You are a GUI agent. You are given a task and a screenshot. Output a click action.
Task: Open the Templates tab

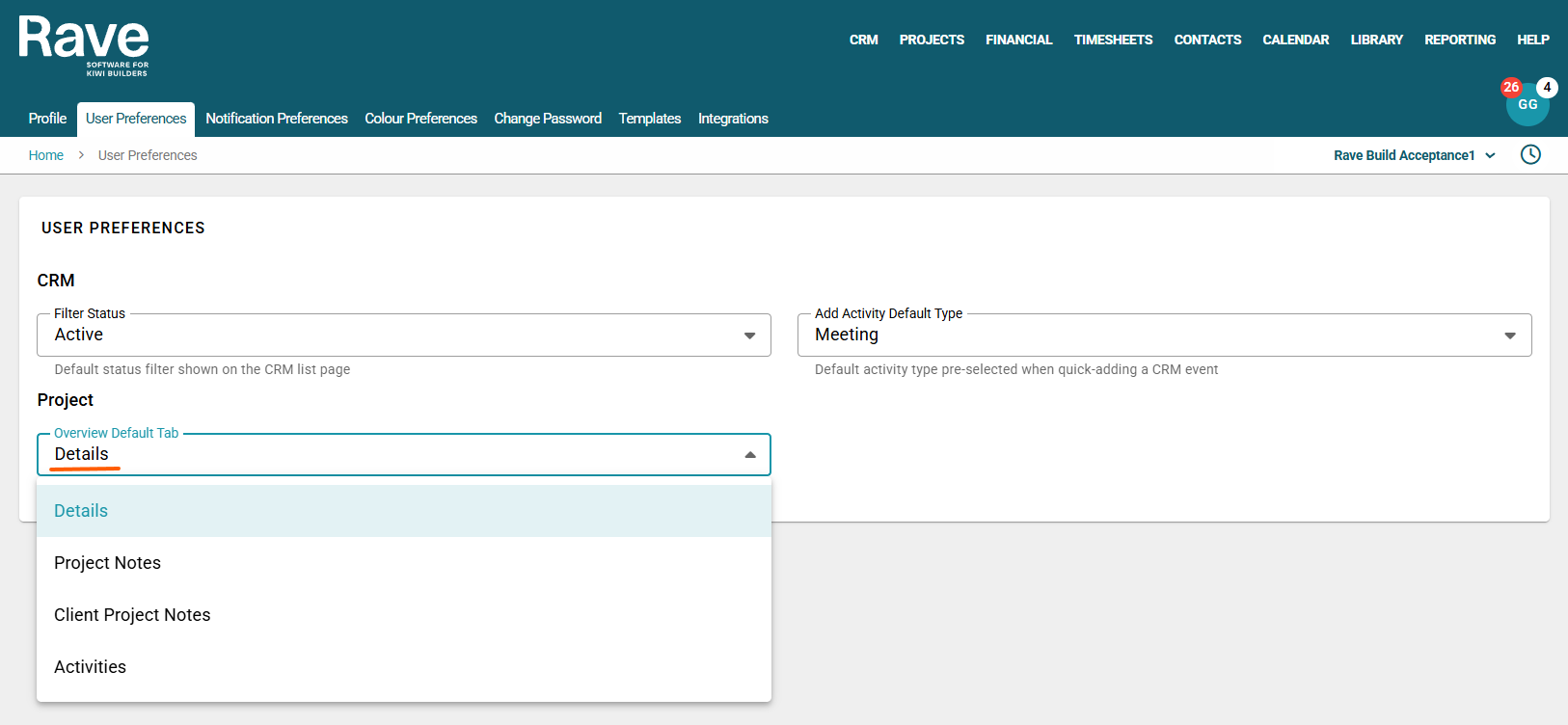pos(650,119)
